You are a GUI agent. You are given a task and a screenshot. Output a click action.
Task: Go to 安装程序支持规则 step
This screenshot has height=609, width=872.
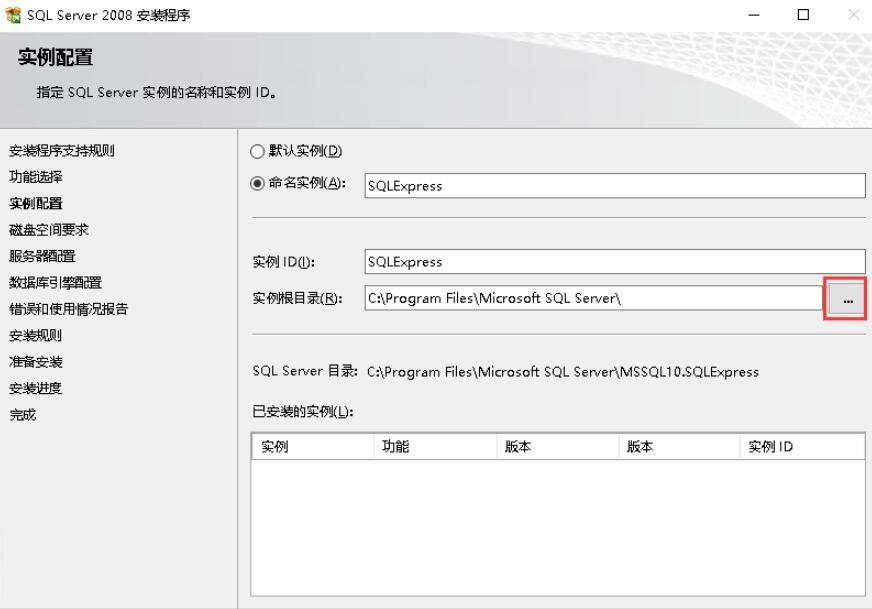pos(62,151)
